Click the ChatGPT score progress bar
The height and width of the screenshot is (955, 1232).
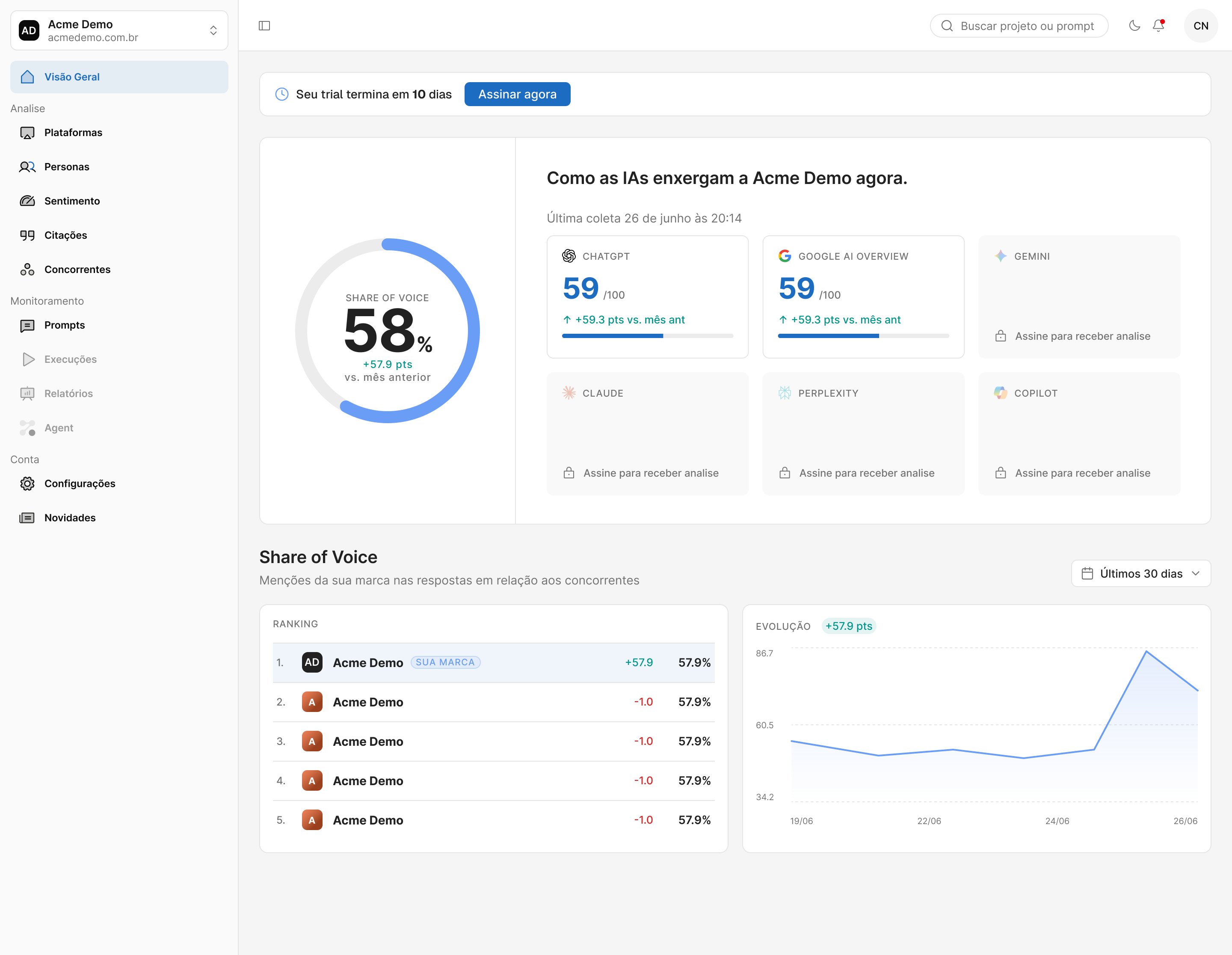point(647,336)
